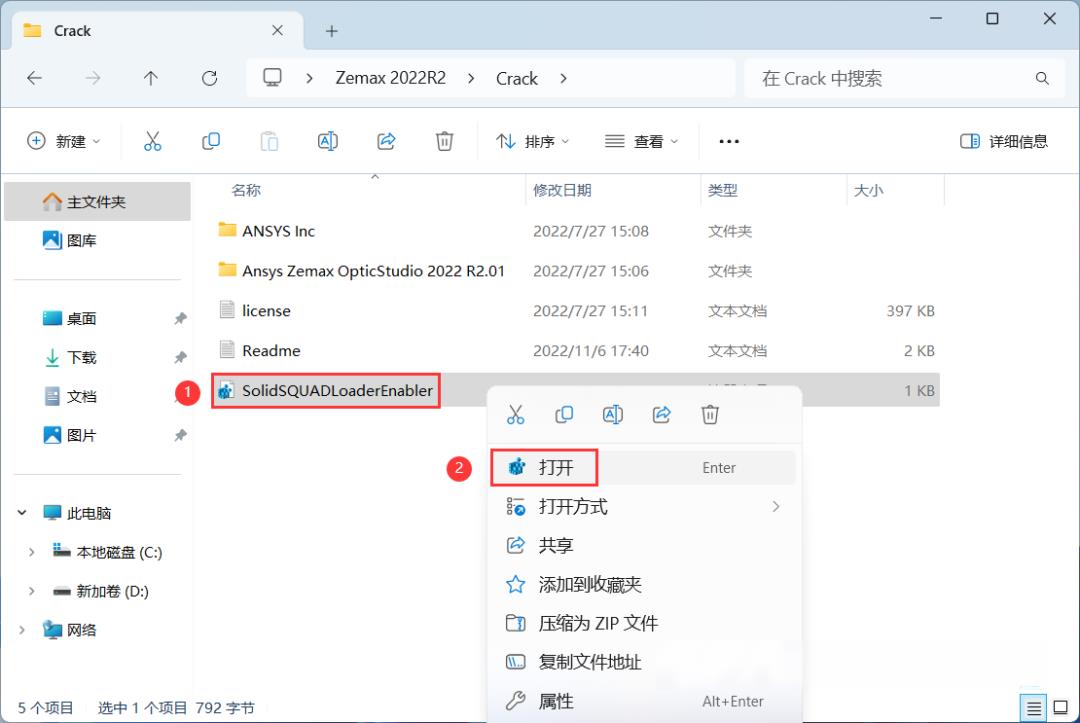Click the Cut icon in the context menu
Viewport: 1080px width, 723px height.
[515, 415]
